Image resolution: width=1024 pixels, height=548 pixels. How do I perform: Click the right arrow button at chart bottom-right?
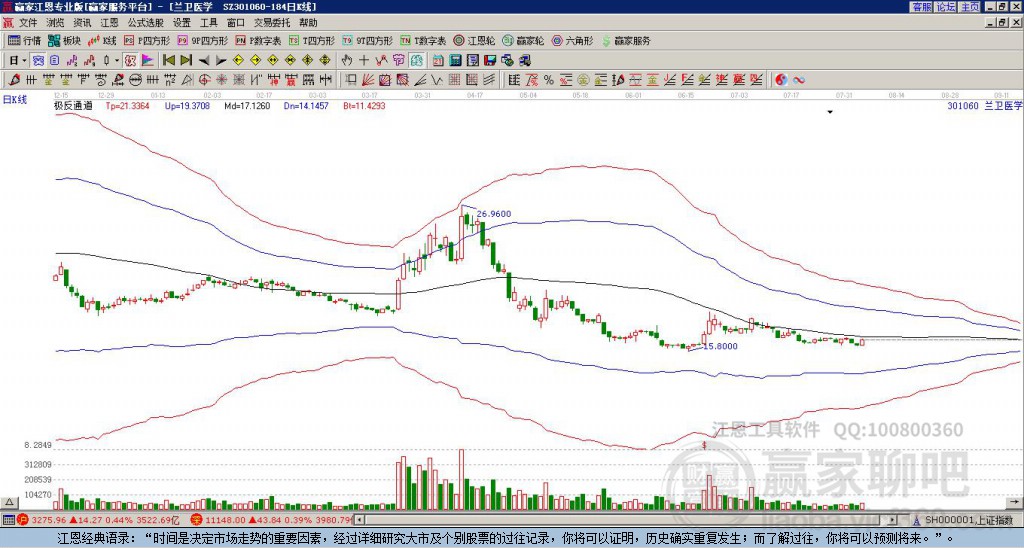coord(1015,502)
